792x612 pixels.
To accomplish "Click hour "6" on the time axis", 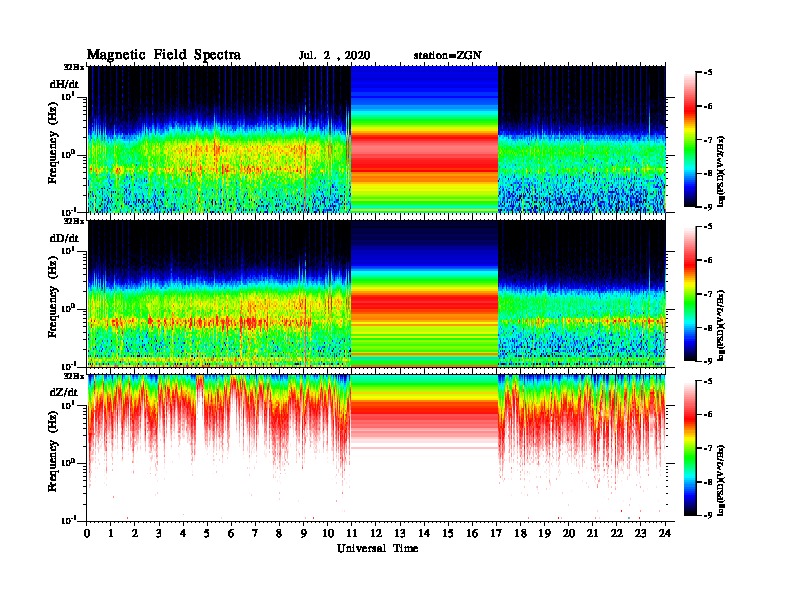I will [x=231, y=533].
